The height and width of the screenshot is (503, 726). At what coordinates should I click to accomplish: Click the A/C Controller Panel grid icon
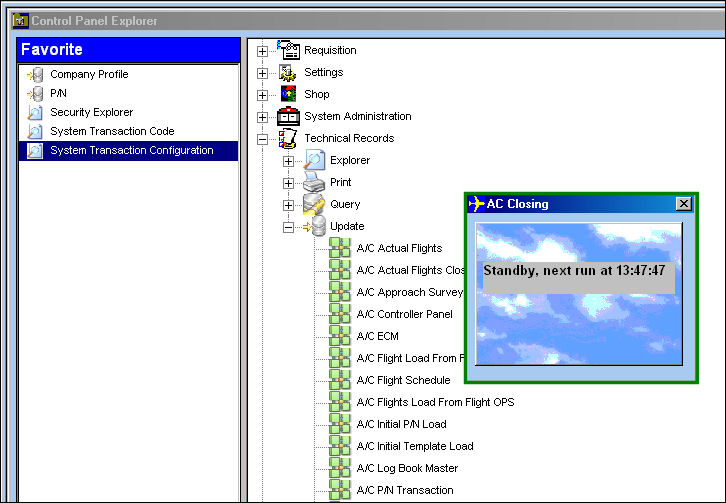click(339, 314)
